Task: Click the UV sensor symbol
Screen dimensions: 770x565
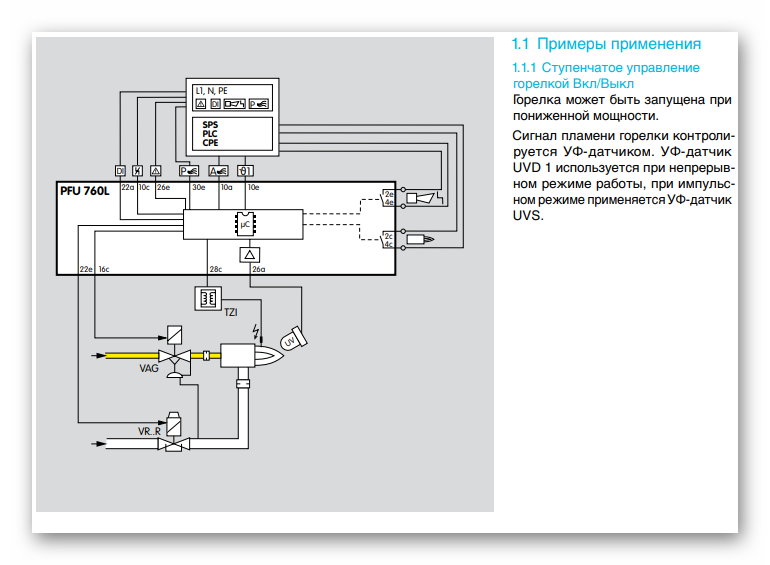Action: point(291,340)
